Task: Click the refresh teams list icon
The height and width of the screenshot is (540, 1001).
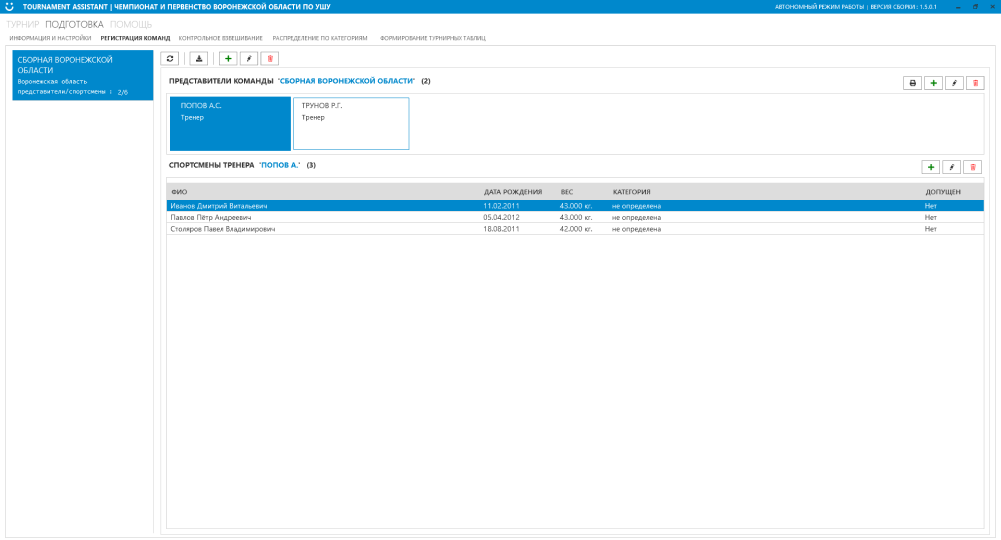Action: click(x=170, y=59)
